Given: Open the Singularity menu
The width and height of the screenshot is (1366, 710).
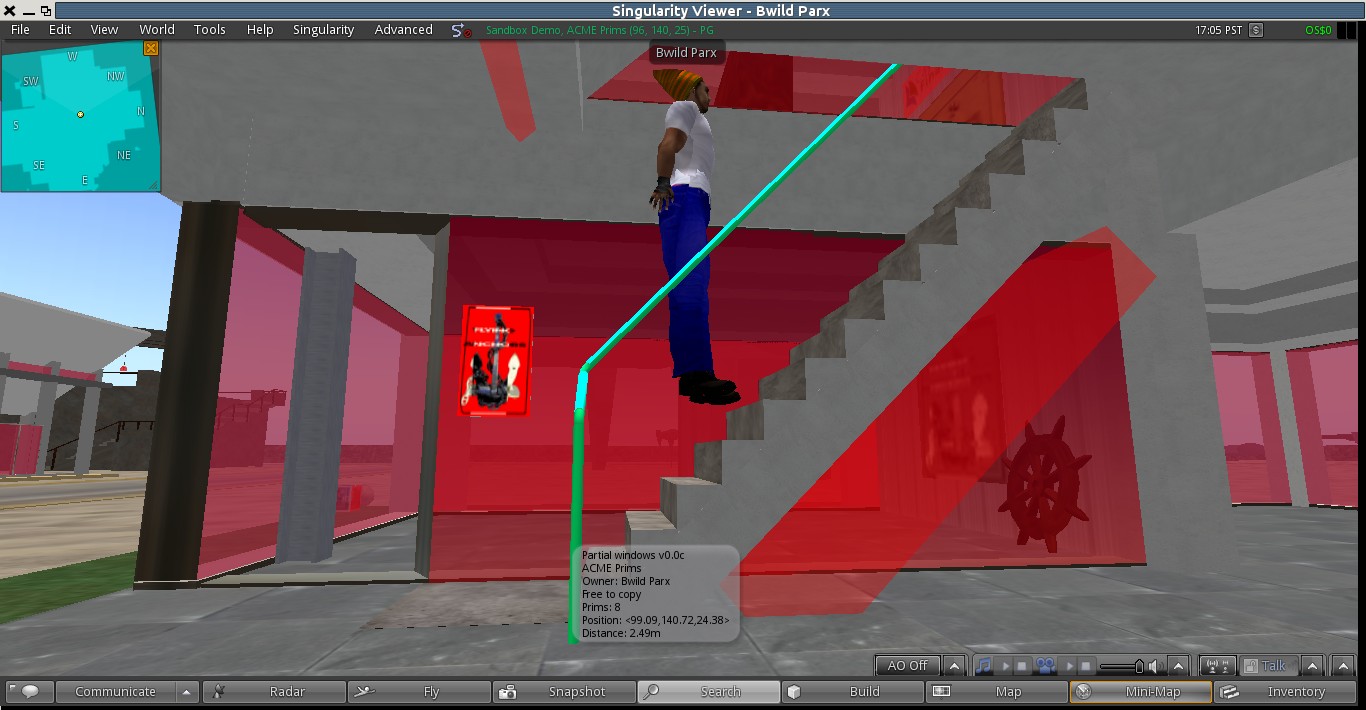Looking at the screenshot, I should pyautogui.click(x=323, y=30).
